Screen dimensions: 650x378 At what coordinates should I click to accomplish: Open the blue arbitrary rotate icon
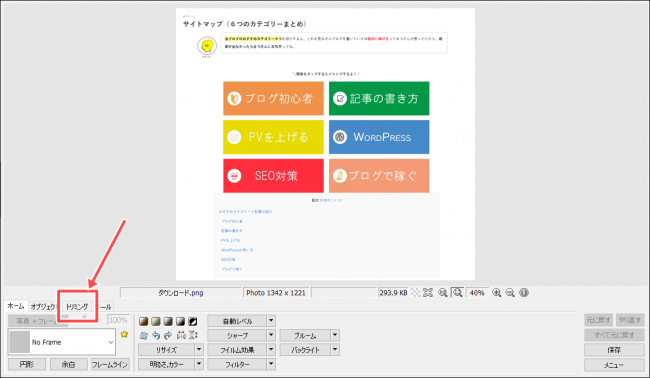tap(143, 335)
